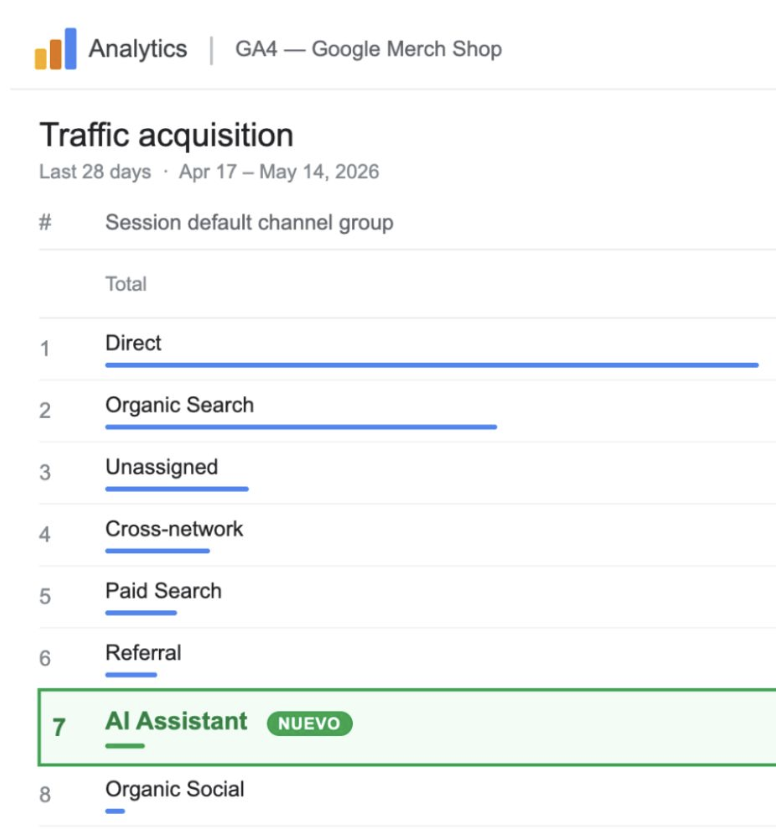Open the Last 28 days date range
The image size is (776, 832).
coord(95,172)
